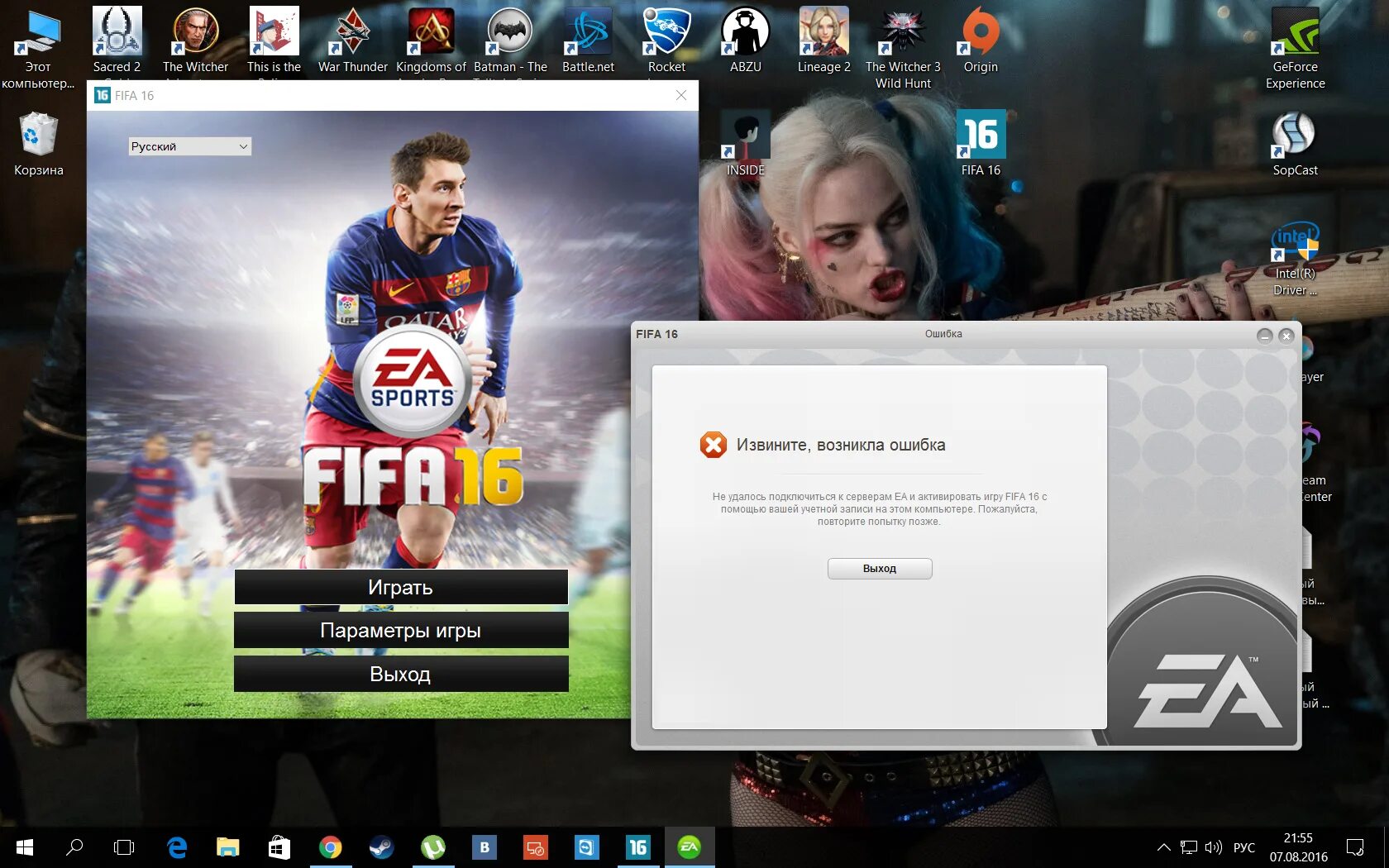Open File Explorer in the taskbar
The image size is (1389, 868).
pyautogui.click(x=227, y=847)
